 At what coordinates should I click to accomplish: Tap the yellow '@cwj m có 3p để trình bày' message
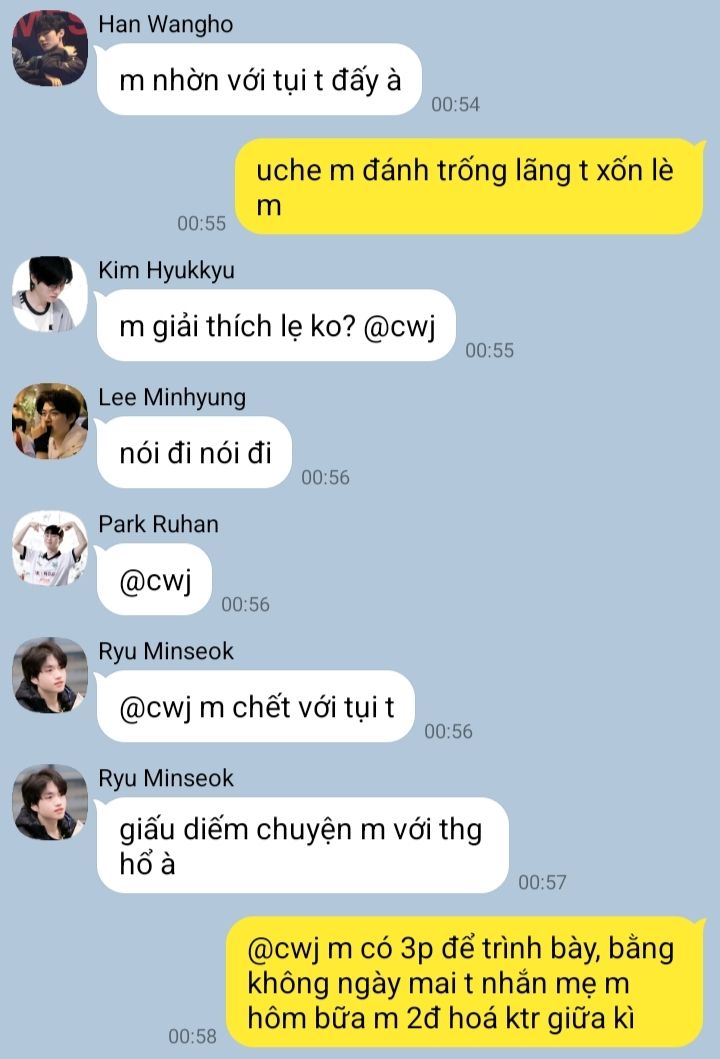point(465,982)
